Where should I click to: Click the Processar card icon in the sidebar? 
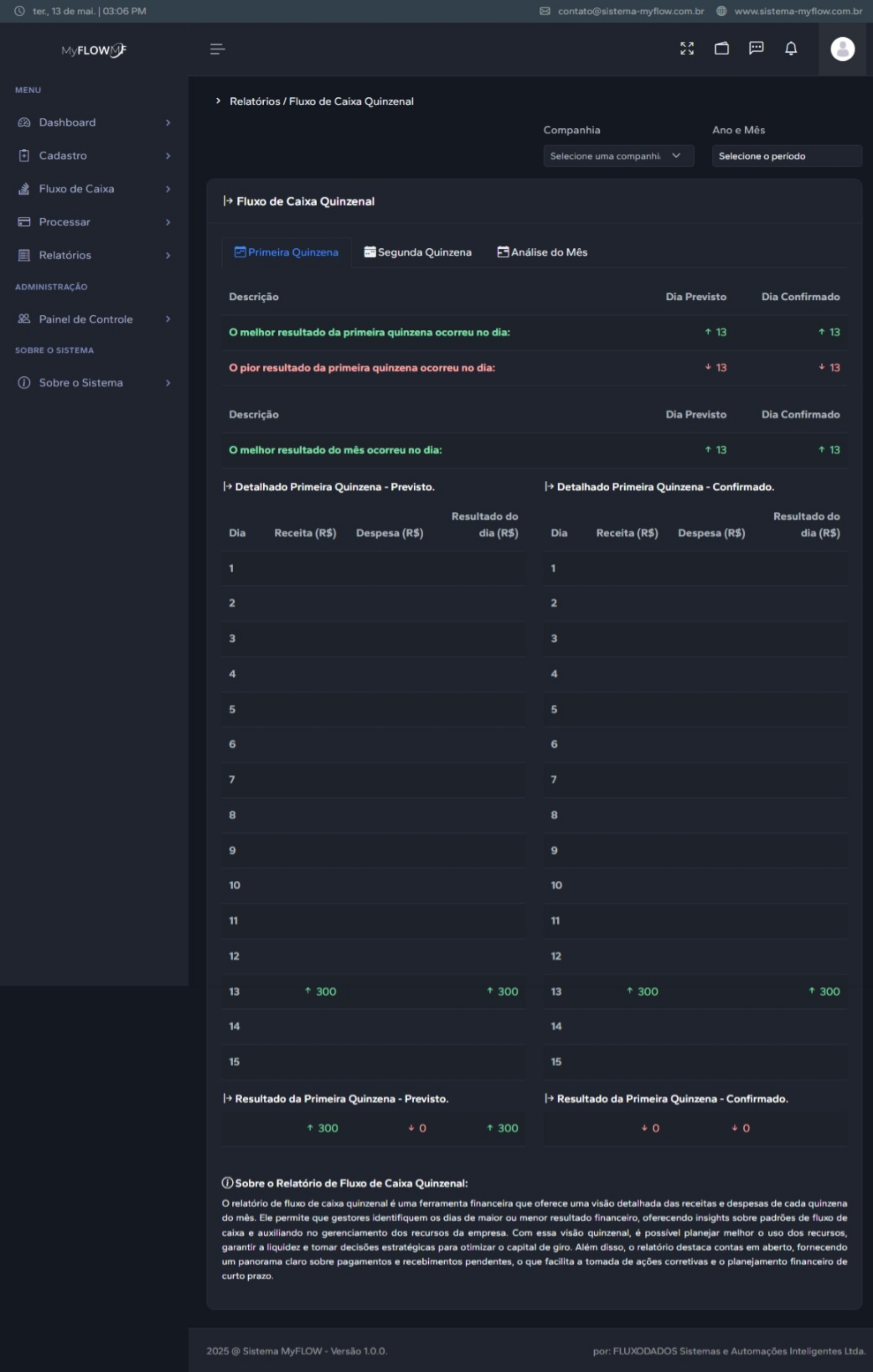tap(24, 222)
